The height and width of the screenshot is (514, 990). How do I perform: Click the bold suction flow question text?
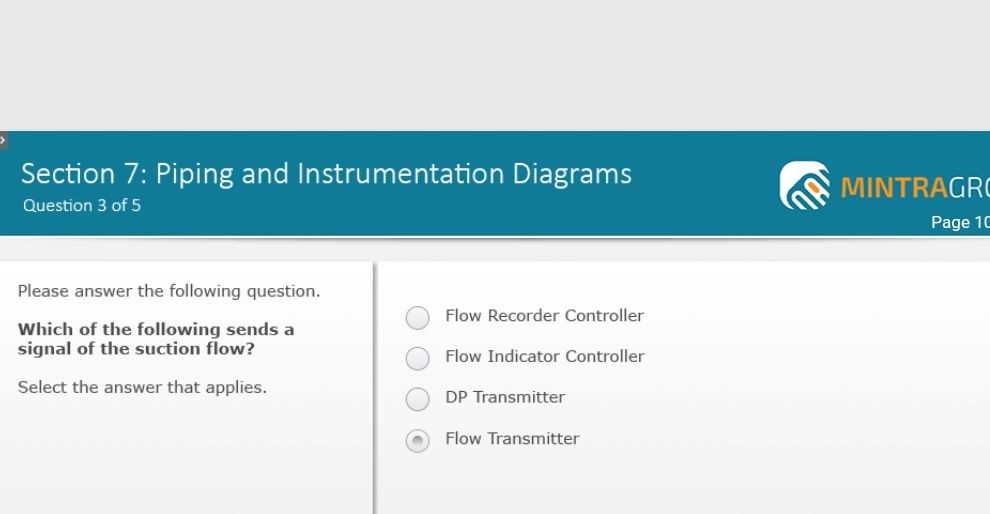point(156,339)
